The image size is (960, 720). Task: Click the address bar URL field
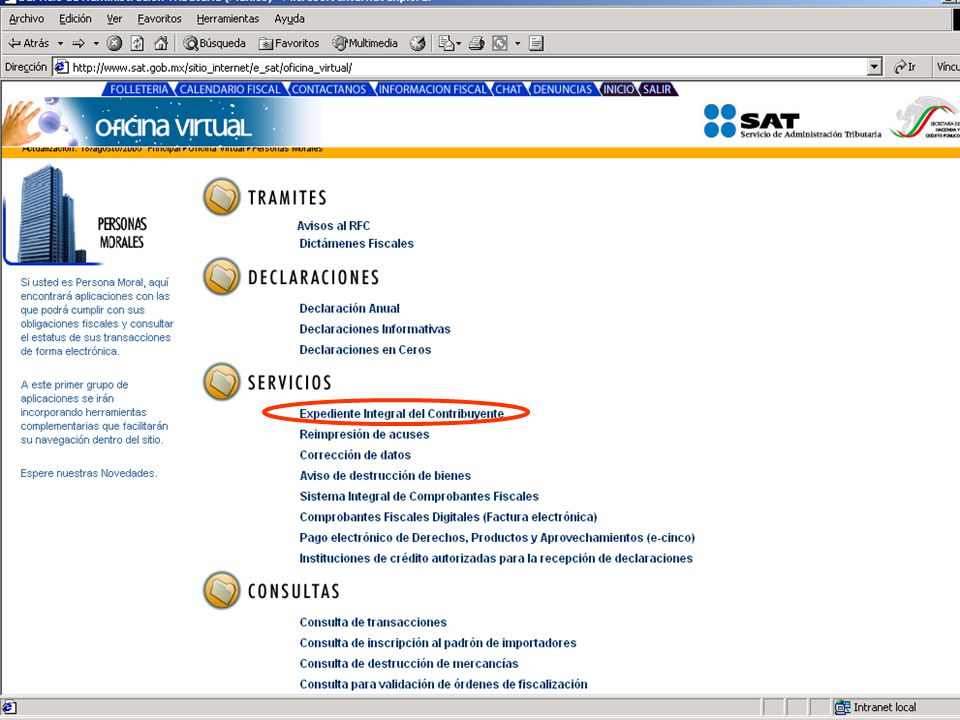pyautogui.click(x=460, y=67)
